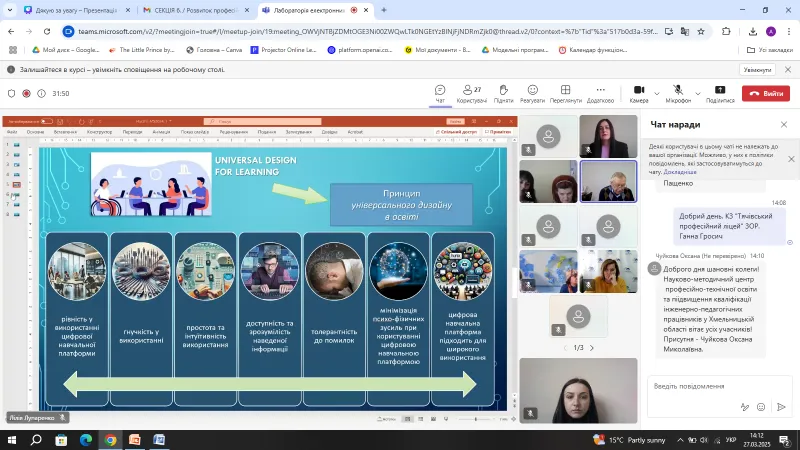Reload the Teams page
The width and height of the screenshot is (800, 450).
tap(47, 32)
